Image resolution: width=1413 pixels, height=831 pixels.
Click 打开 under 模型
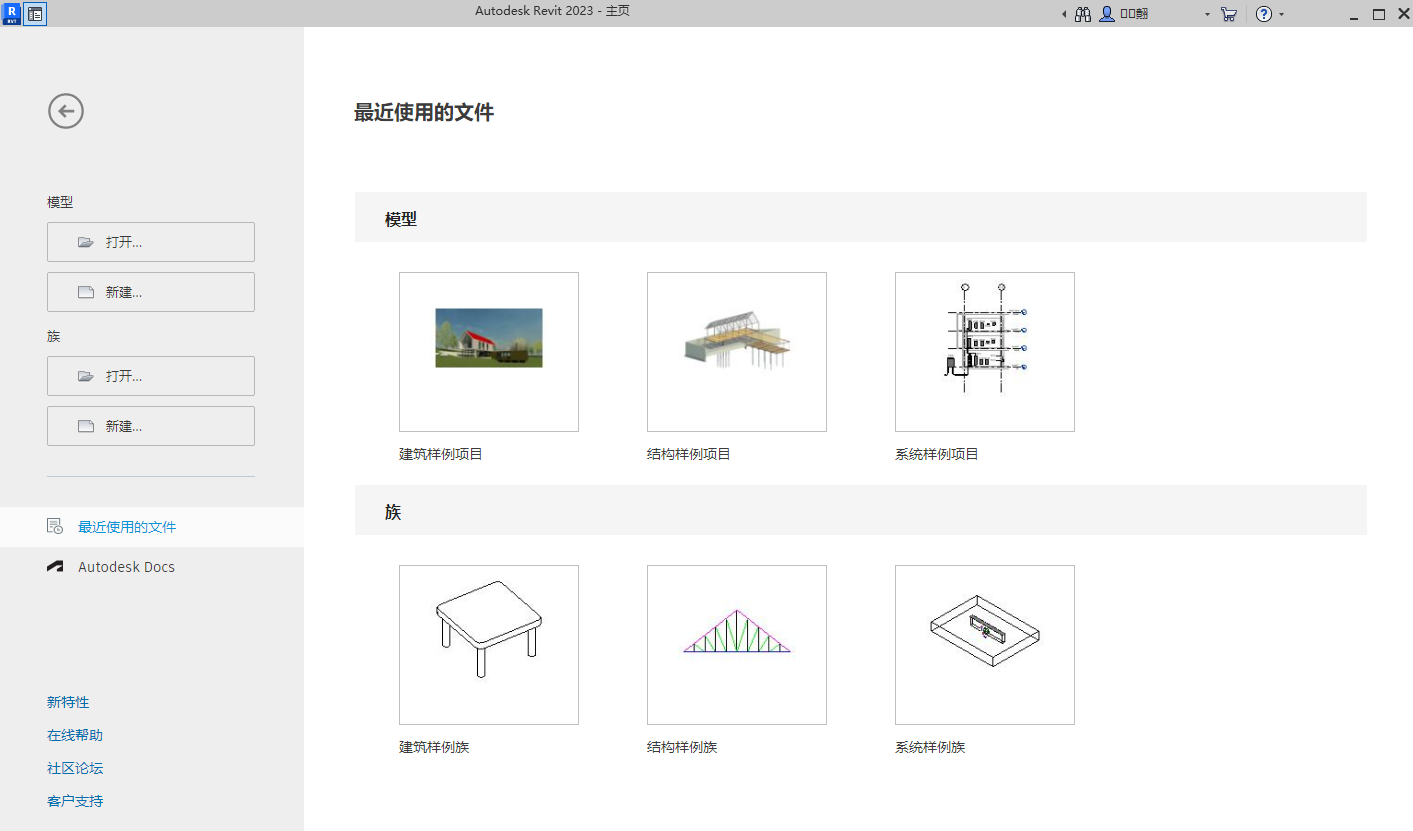click(x=150, y=241)
